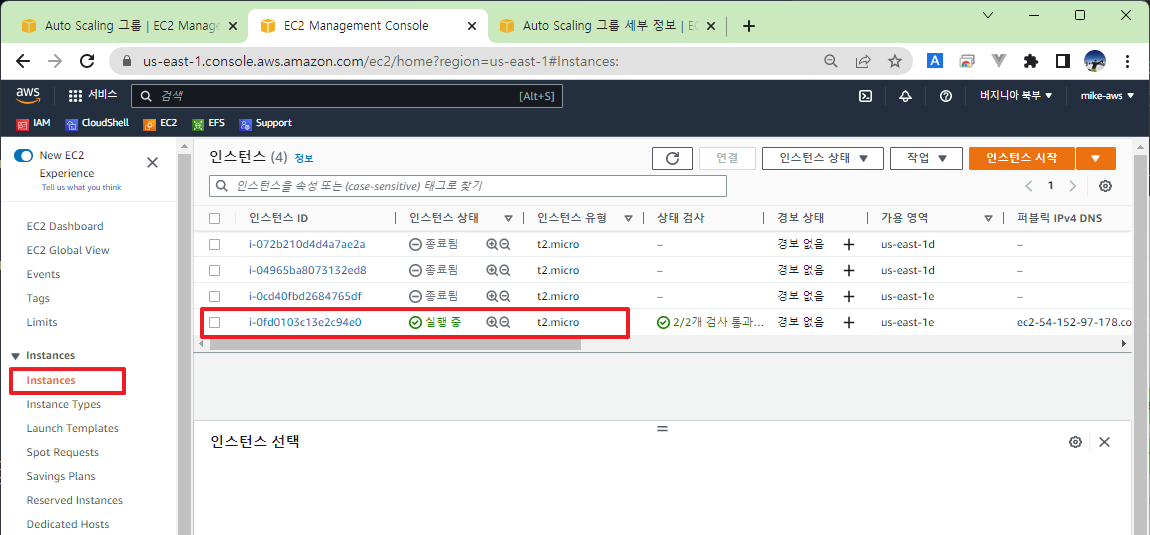Screen dimensions: 1150x535
Task: Add alarm plus for i-04965ba8073132ed8
Action: pos(849,270)
